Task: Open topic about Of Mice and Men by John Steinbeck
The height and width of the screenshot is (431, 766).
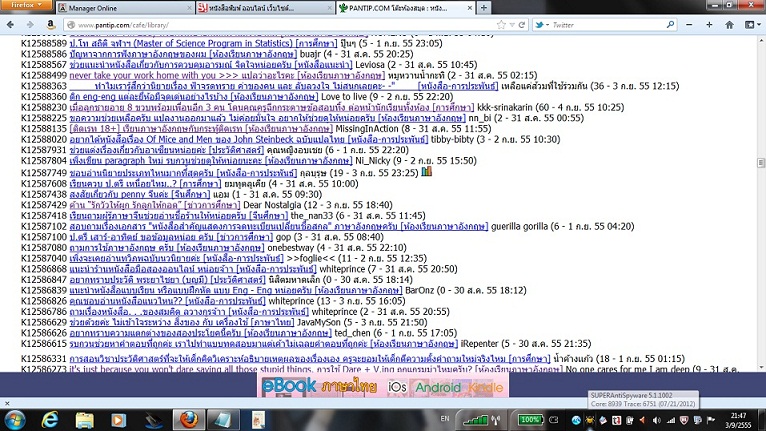Action: (x=249, y=139)
